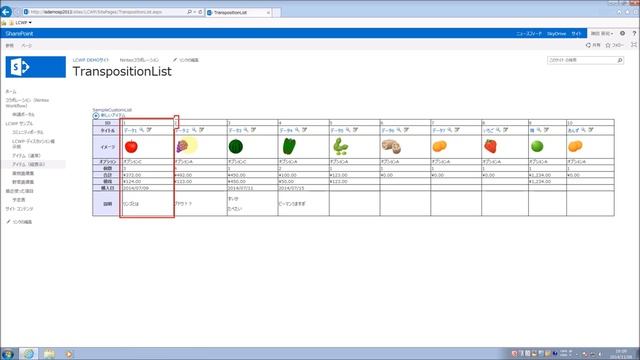This screenshot has height=360, width=640.
Task: Click the green bell pepper image
Action: [289, 146]
